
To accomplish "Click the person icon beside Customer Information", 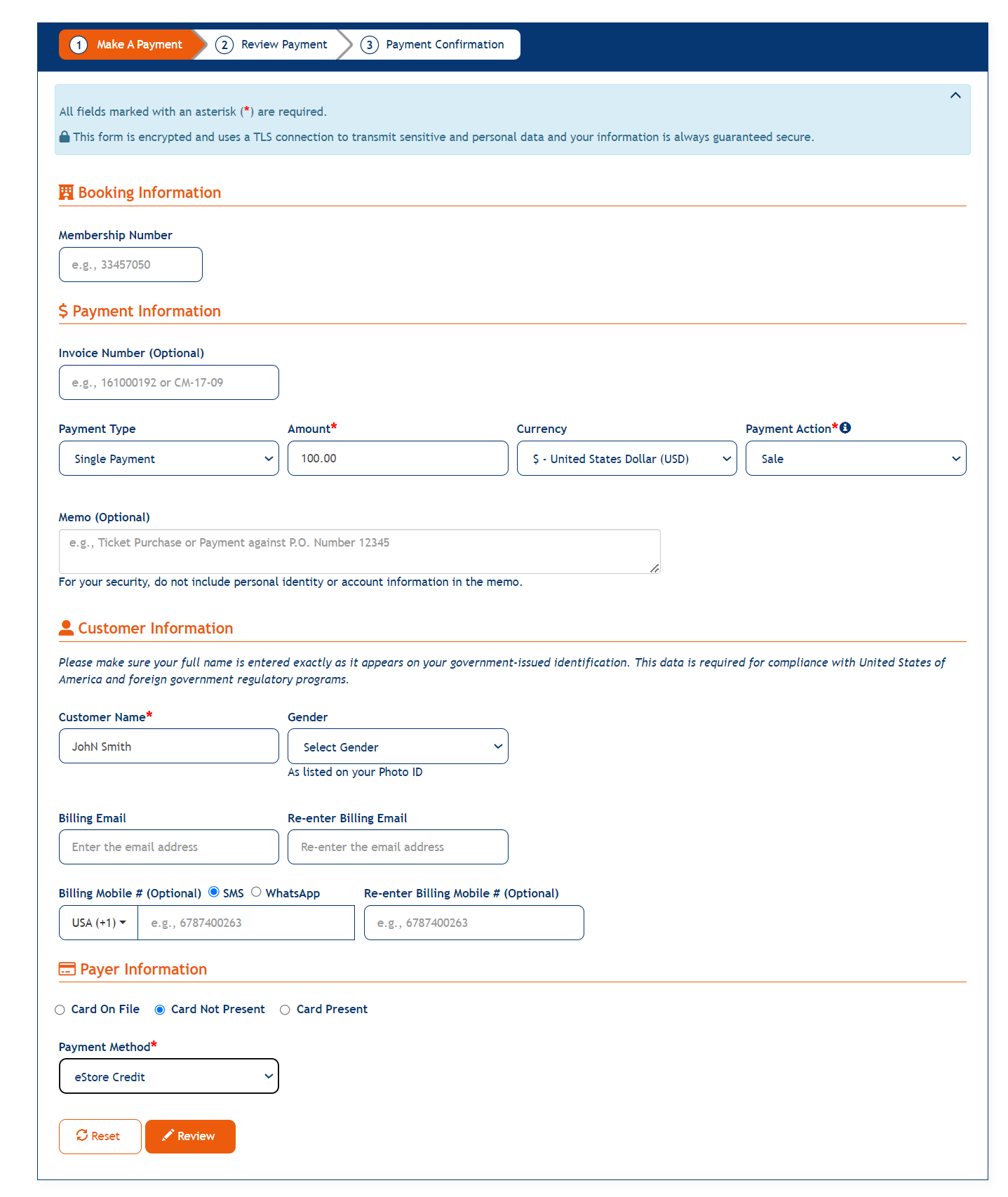I will pyautogui.click(x=66, y=627).
